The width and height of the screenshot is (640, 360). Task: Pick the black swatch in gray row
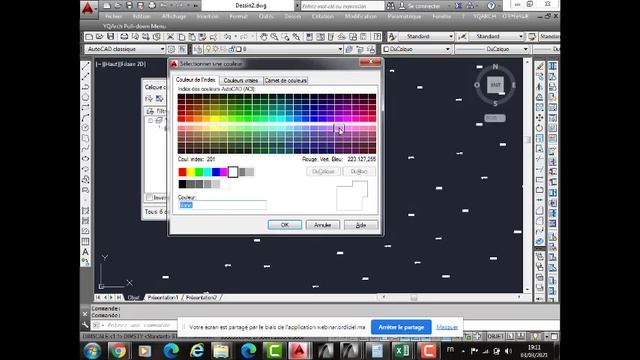click(182, 184)
